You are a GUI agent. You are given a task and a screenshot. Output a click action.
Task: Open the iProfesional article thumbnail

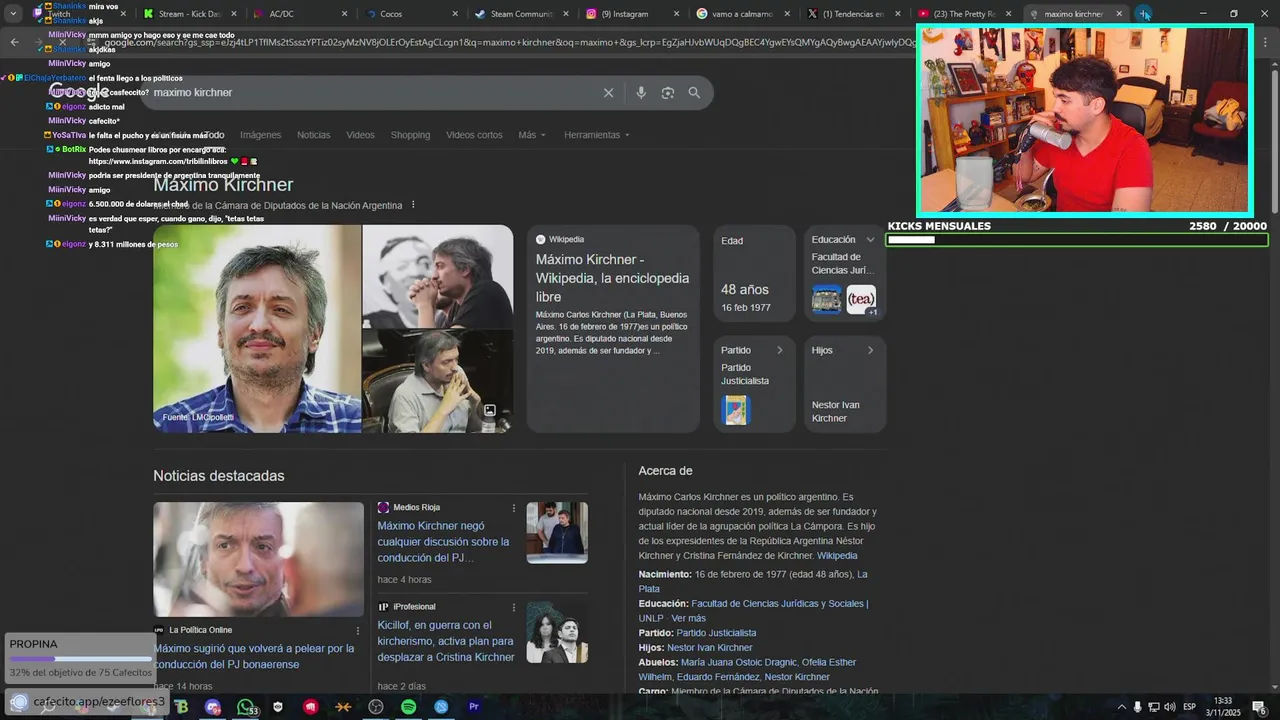557,632
